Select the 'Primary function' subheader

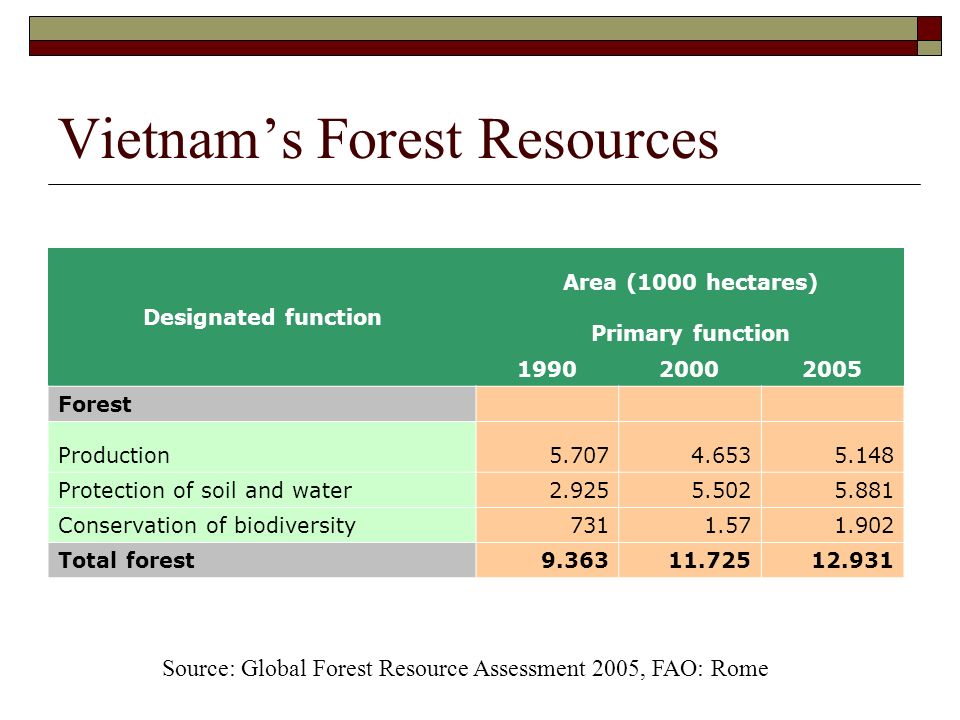point(690,333)
